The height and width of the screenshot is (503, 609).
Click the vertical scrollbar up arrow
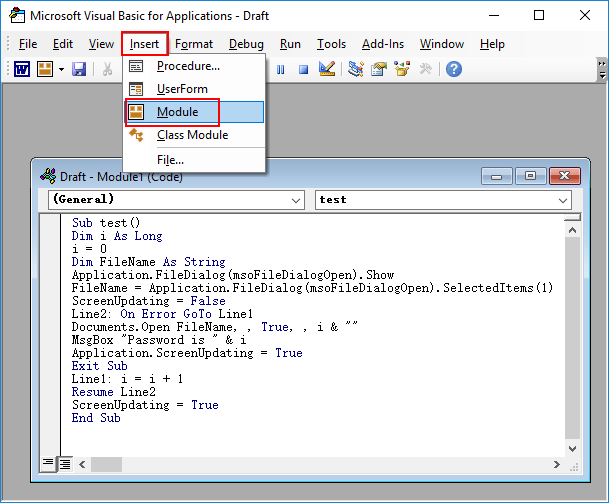click(572, 230)
